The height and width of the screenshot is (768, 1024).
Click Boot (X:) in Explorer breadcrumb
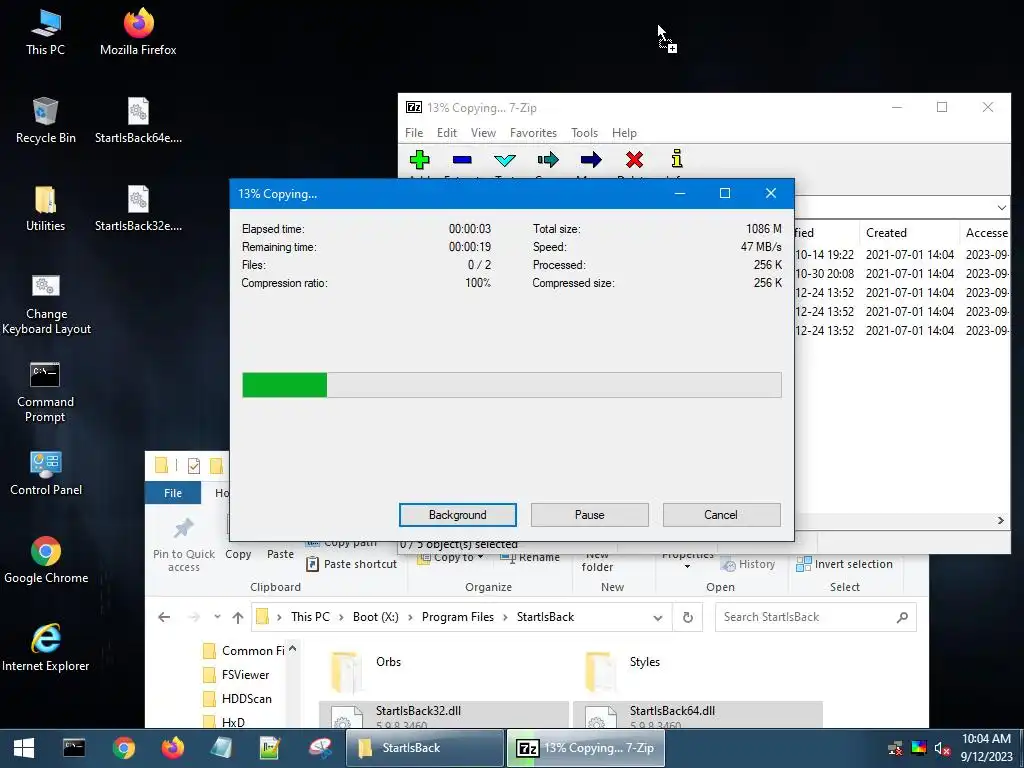pyautogui.click(x=376, y=617)
